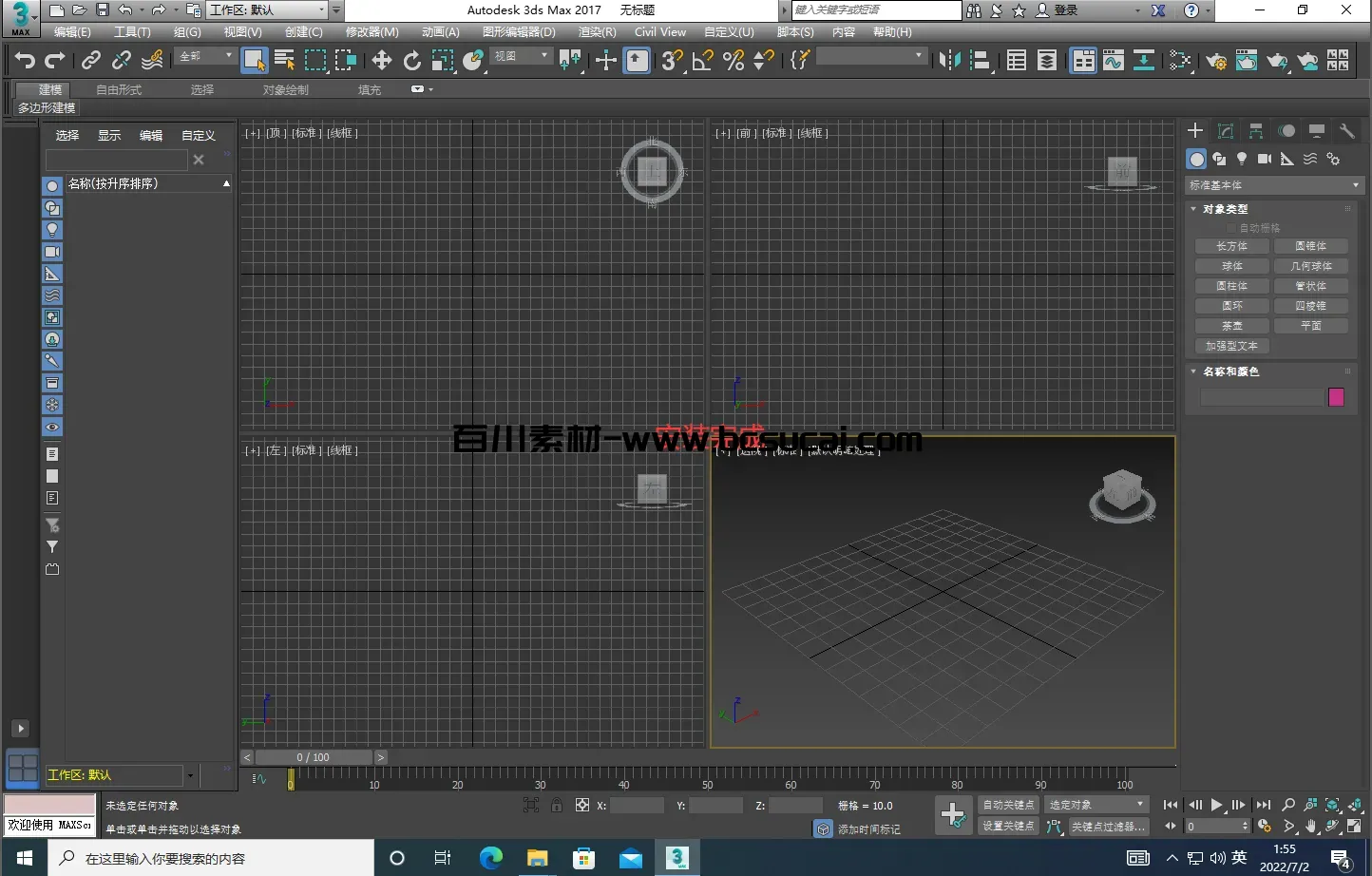
Task: Click the 茶壶 teapot button
Action: 1231,326
